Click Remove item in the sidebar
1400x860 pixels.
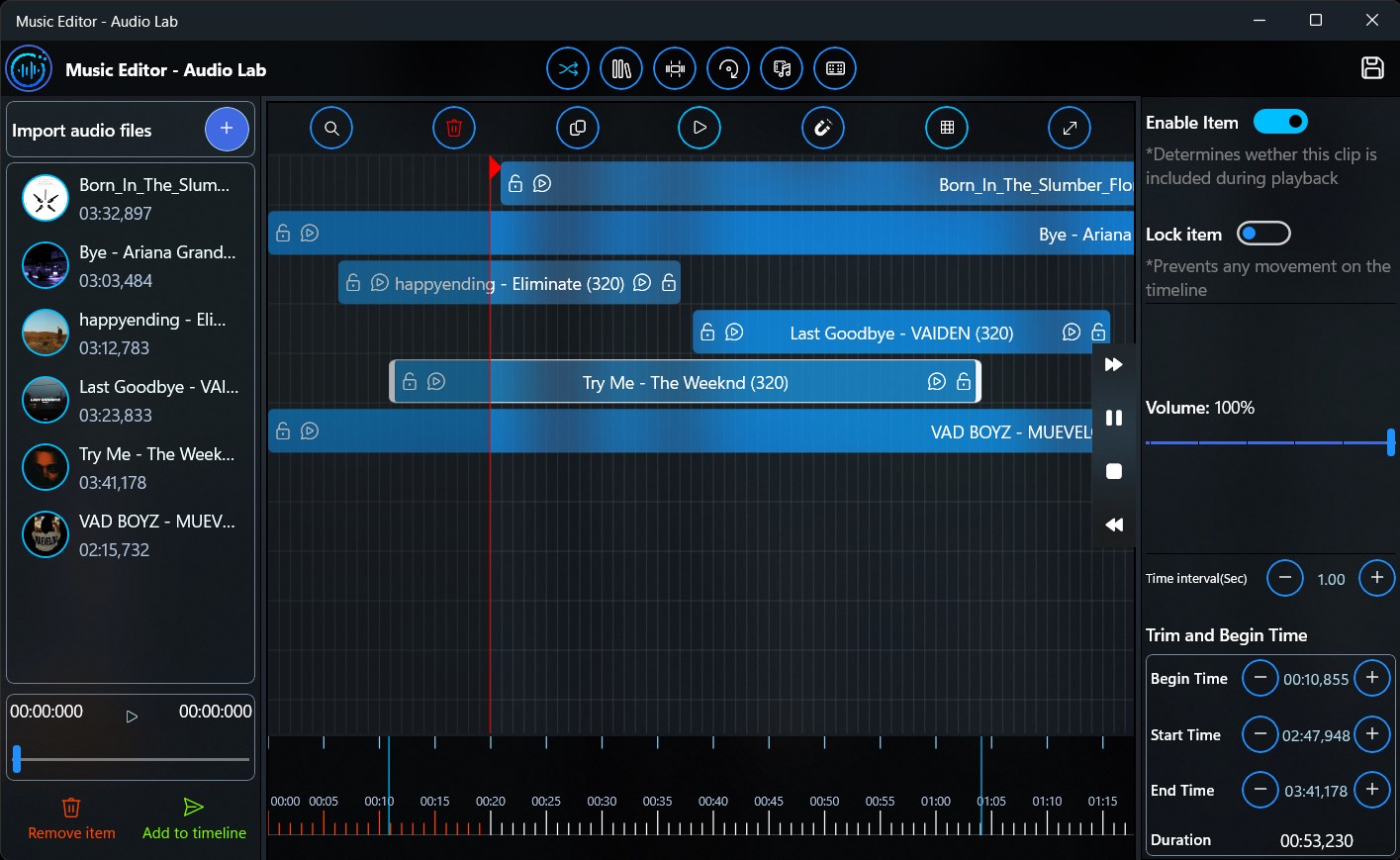[x=70, y=817]
